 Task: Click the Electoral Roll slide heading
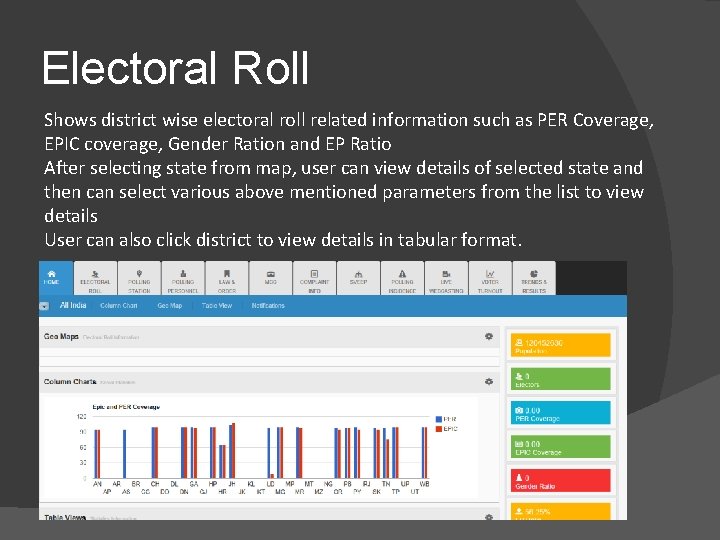click(x=175, y=68)
